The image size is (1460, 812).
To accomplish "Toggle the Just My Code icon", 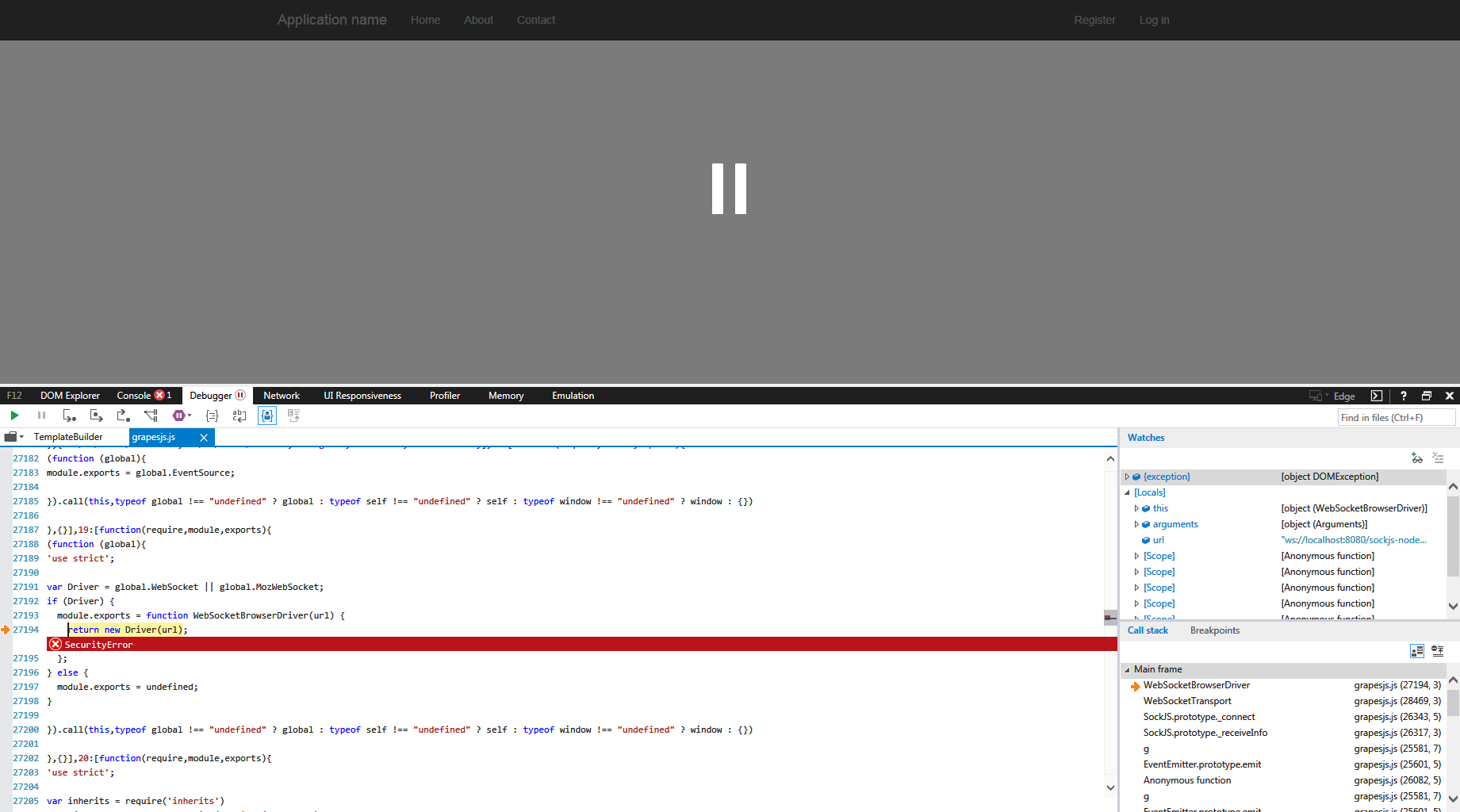I will (267, 416).
